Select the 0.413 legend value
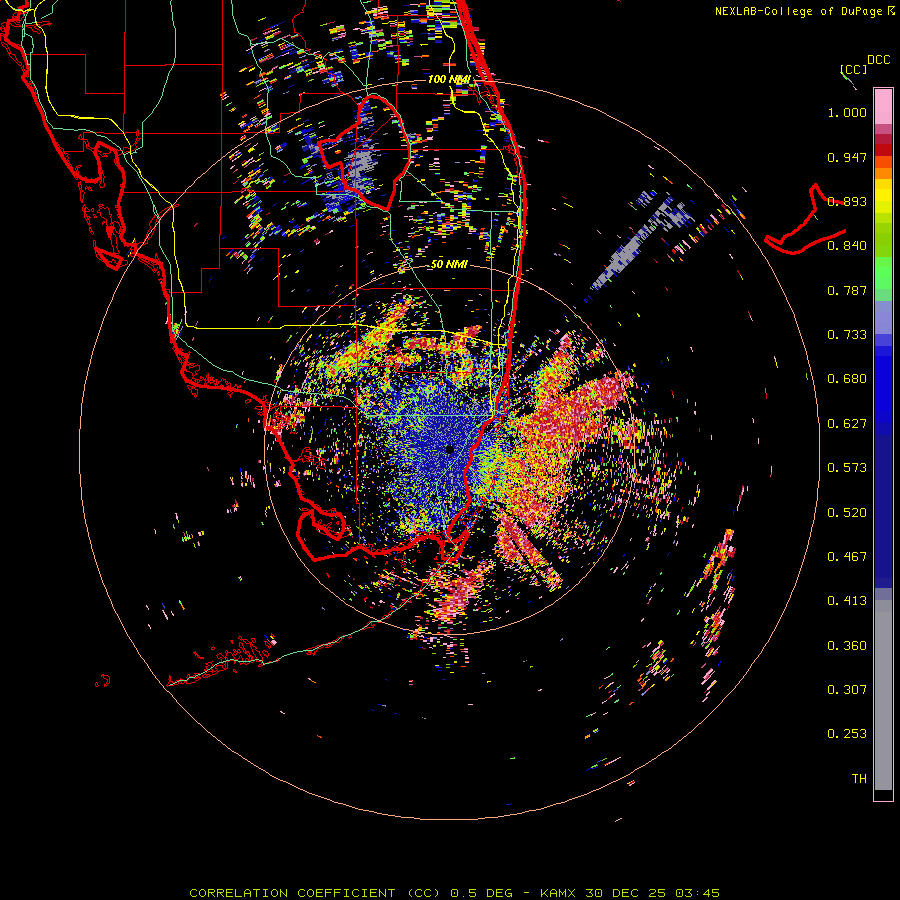 click(x=847, y=601)
